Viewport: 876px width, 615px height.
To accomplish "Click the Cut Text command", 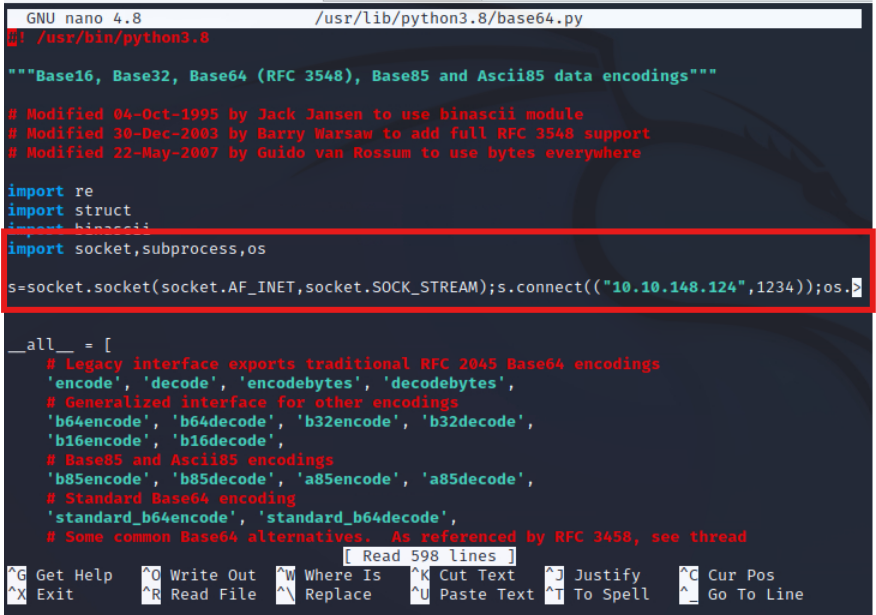I will [477, 575].
